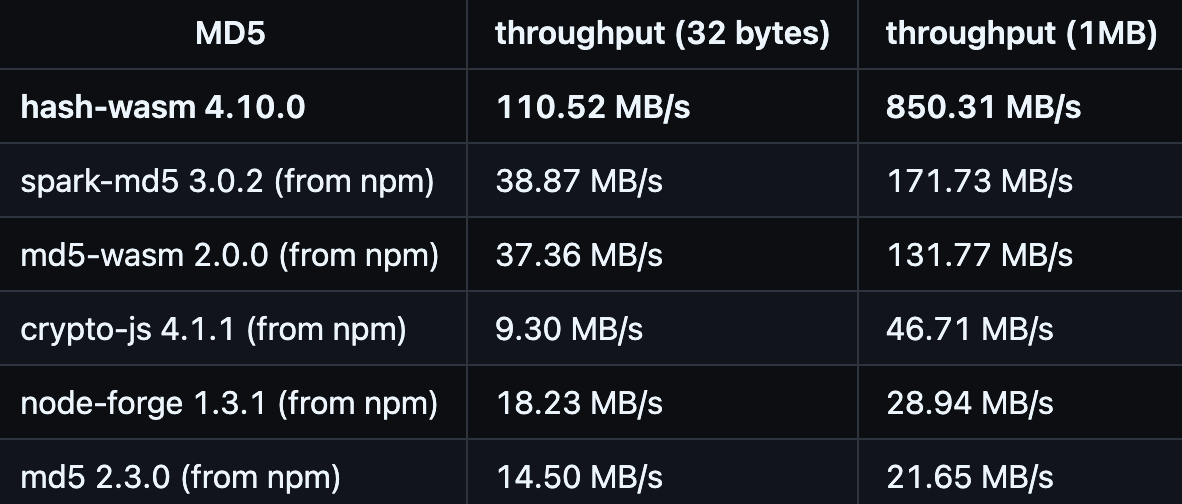The image size is (1182, 504).
Task: Select the throughput (32 bytes) column header
Action: tap(662, 34)
